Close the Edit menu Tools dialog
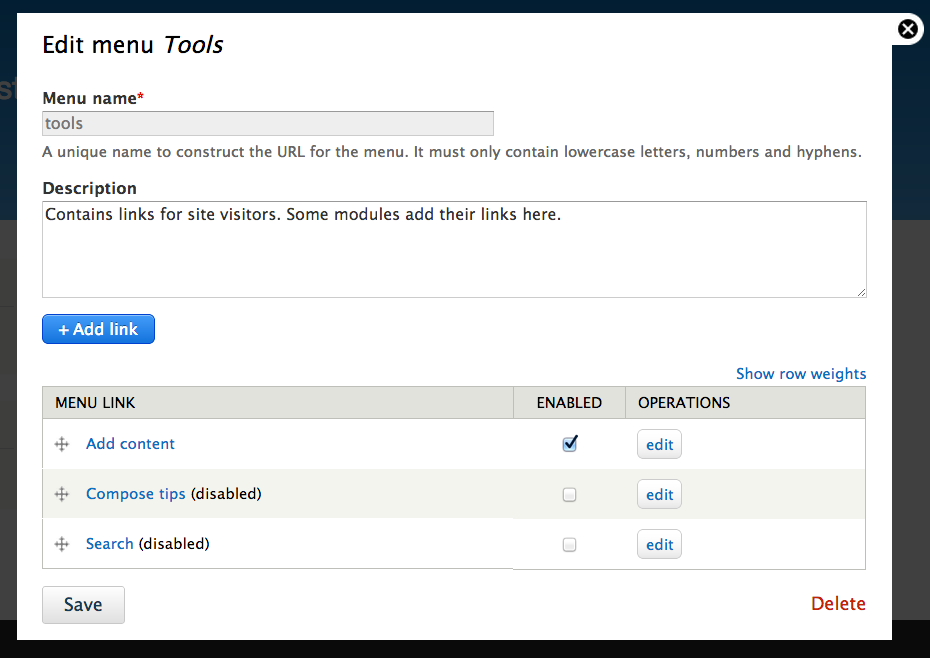 coord(907,28)
